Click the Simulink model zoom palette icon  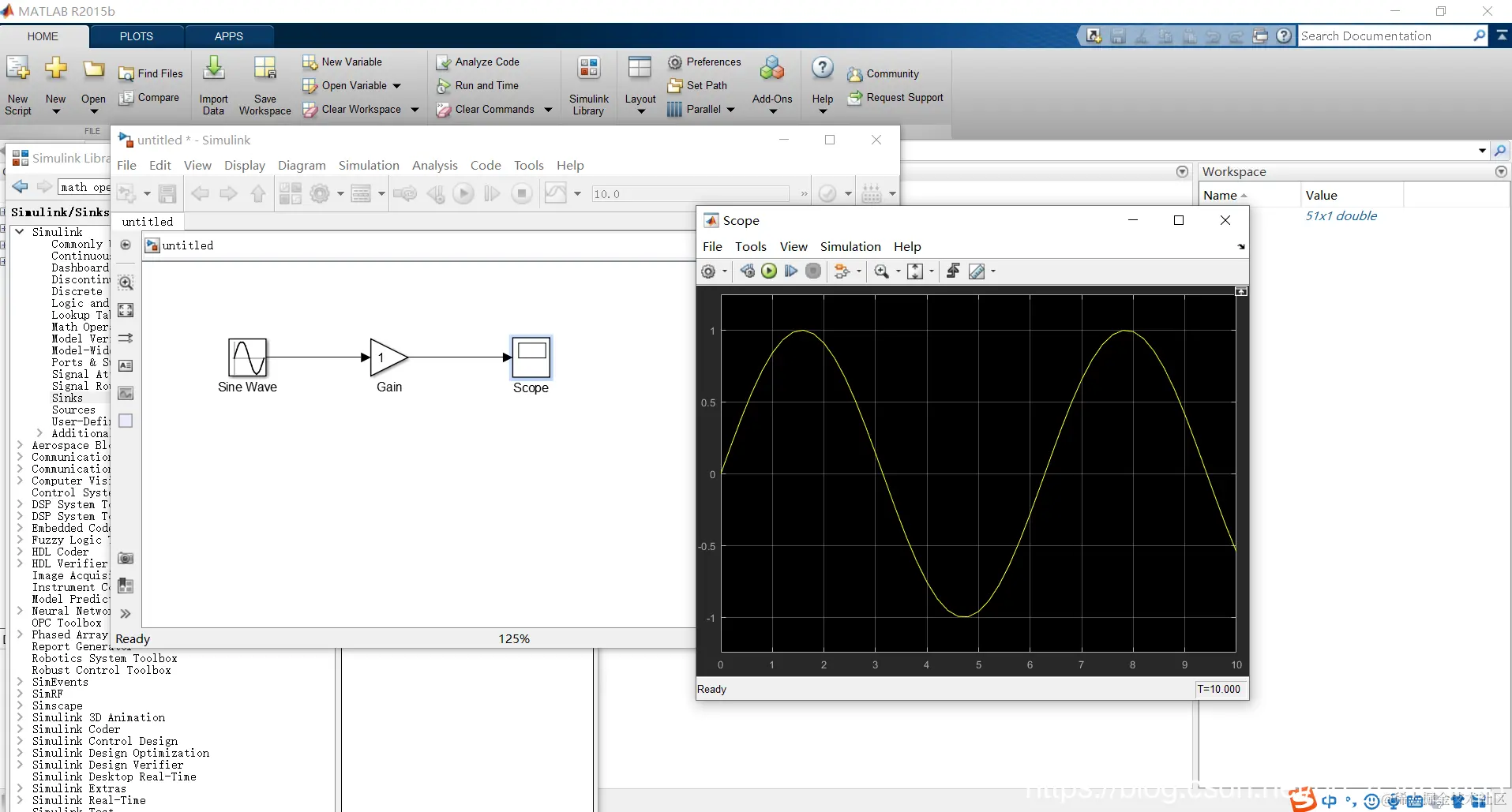pyautogui.click(x=126, y=283)
